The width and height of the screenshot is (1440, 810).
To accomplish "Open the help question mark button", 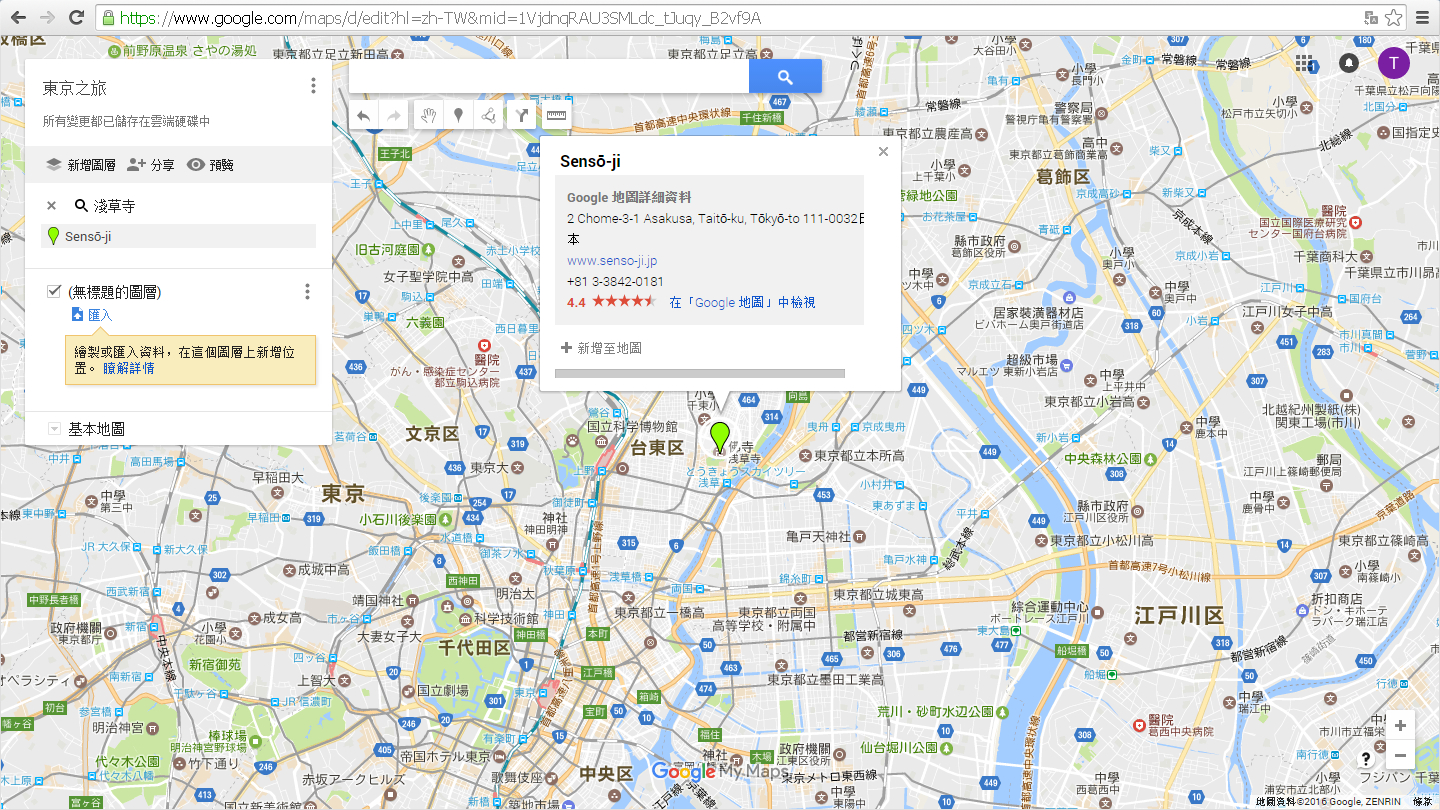I will coord(1366,759).
